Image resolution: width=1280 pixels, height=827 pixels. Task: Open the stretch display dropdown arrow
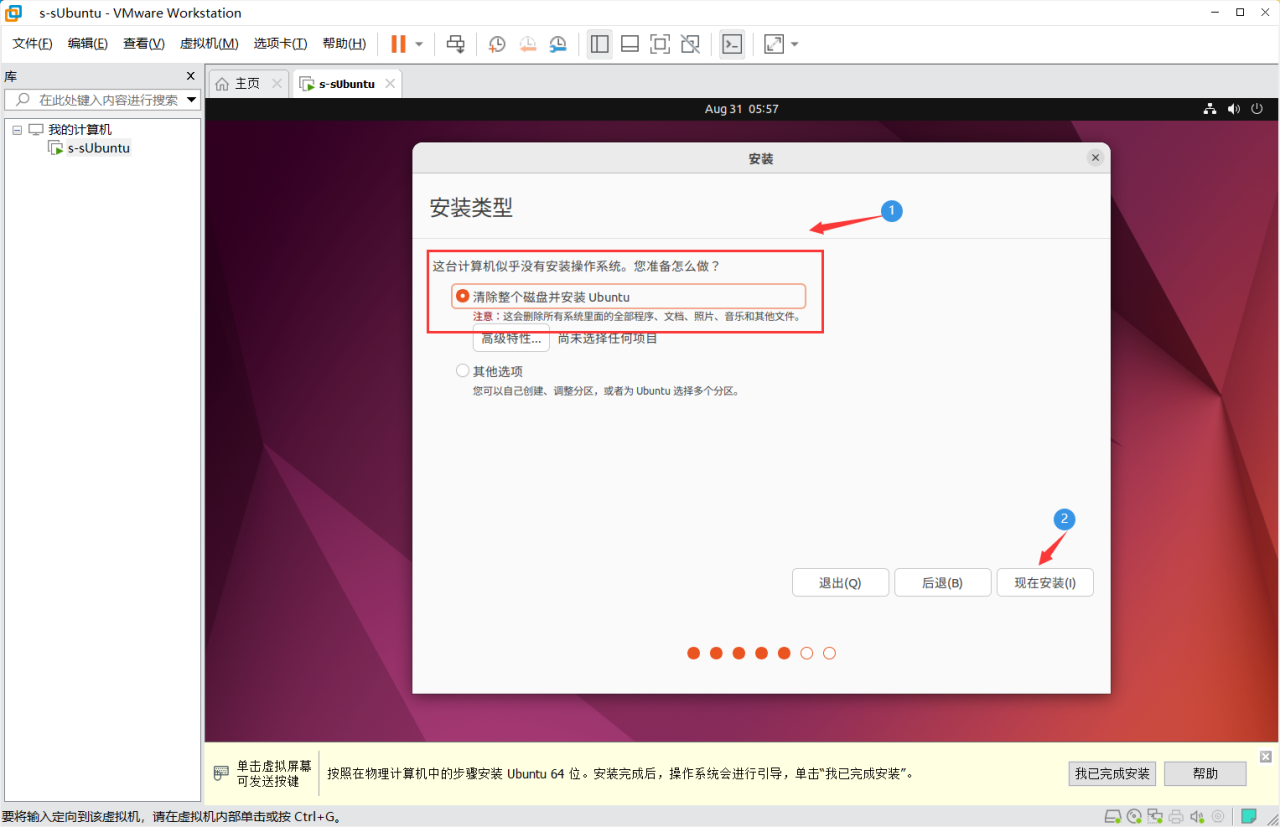tap(794, 44)
